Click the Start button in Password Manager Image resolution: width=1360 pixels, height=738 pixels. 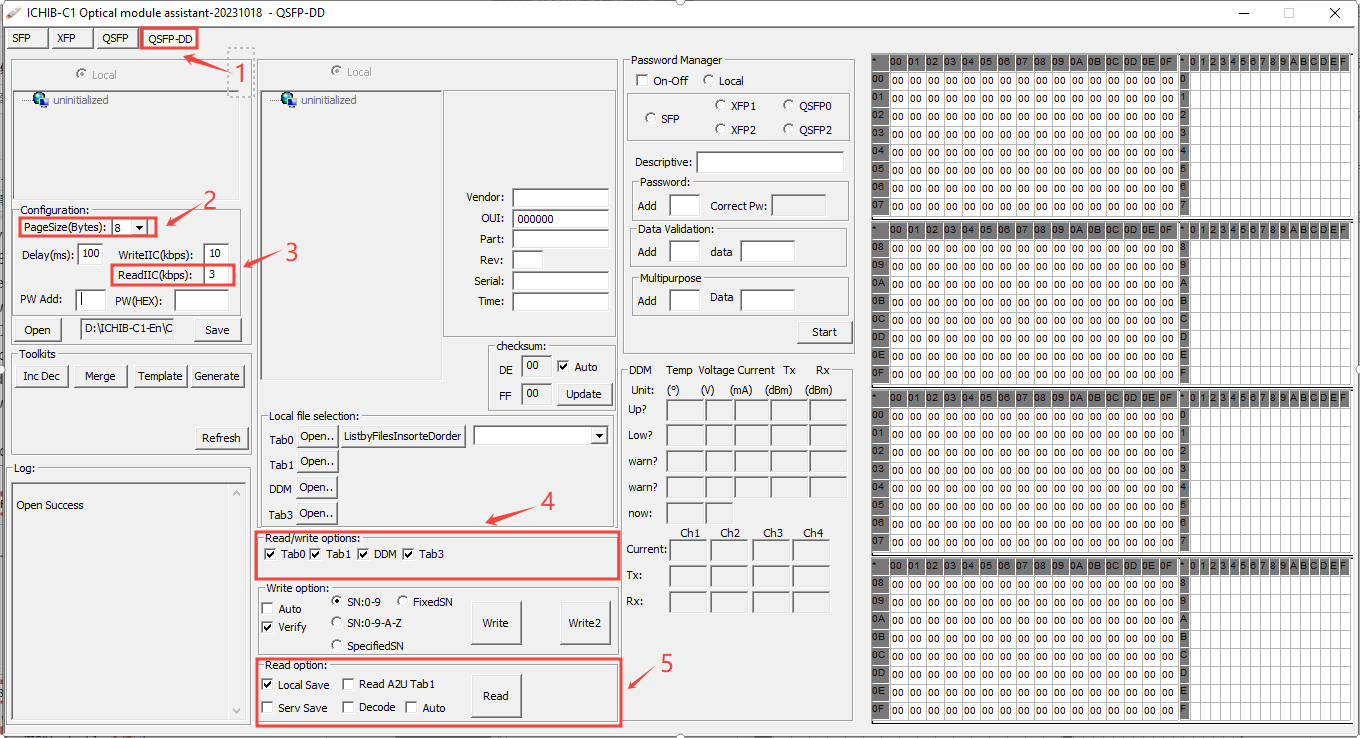(x=824, y=331)
